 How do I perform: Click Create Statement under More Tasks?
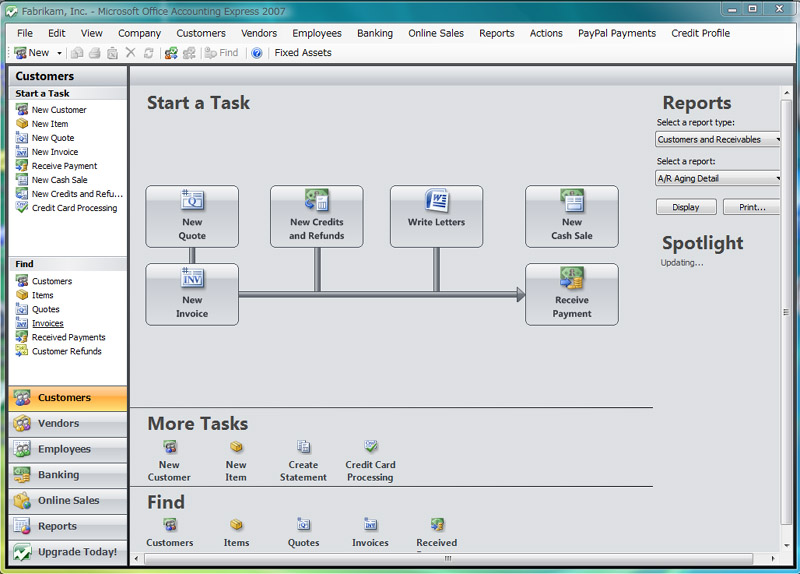pyautogui.click(x=303, y=461)
